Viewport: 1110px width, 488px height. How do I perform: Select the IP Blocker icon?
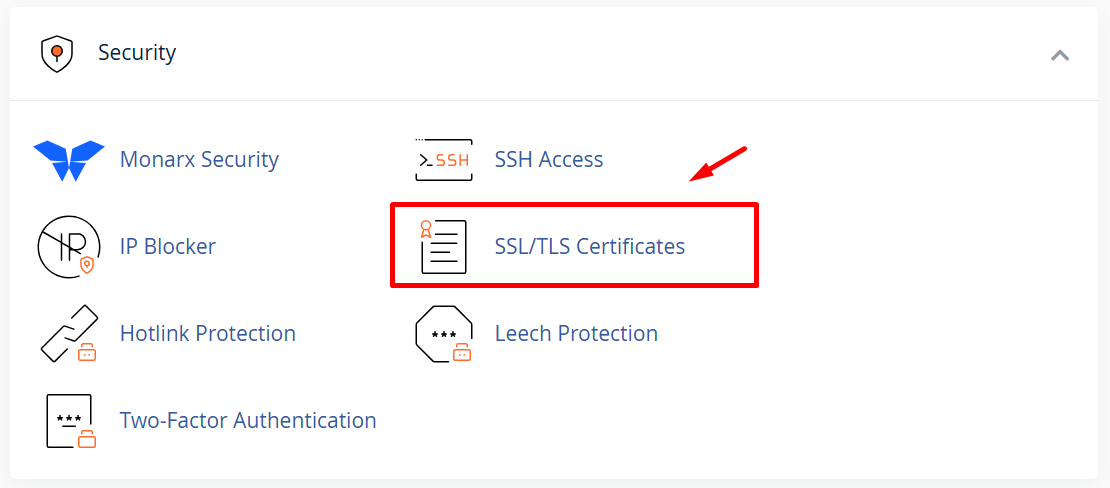click(x=69, y=246)
